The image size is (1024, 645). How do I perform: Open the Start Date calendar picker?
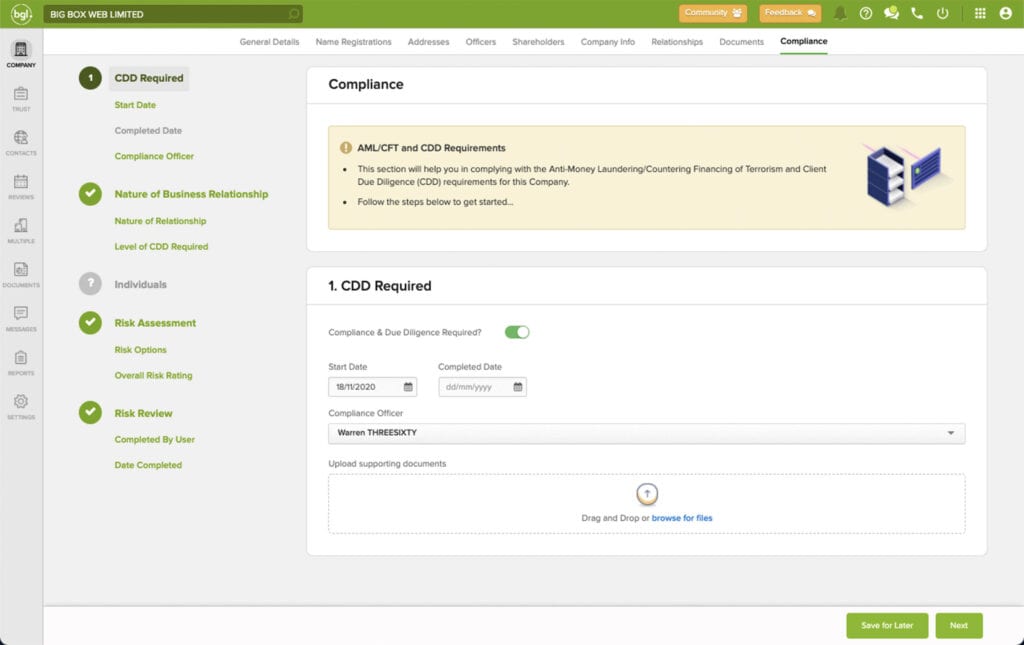click(x=407, y=387)
